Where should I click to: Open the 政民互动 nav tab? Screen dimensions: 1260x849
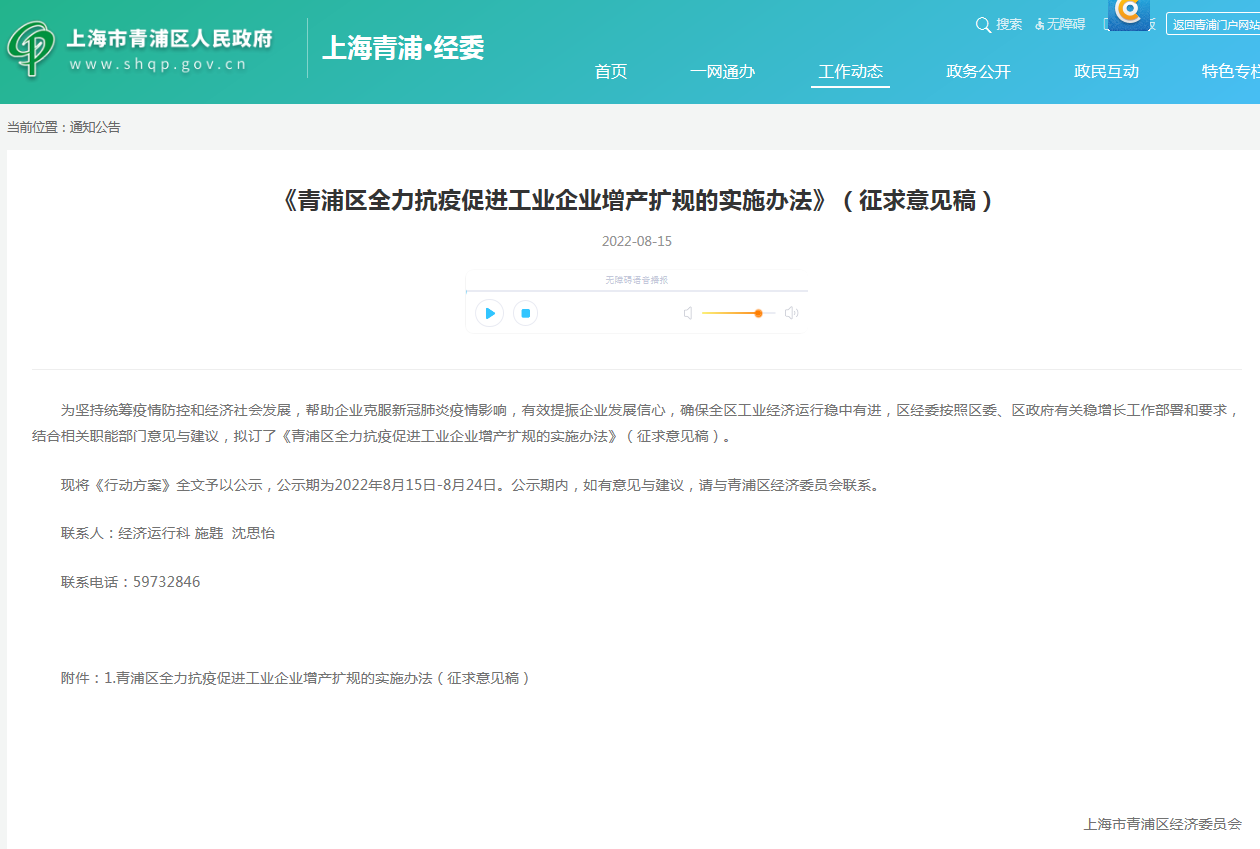tap(1106, 71)
